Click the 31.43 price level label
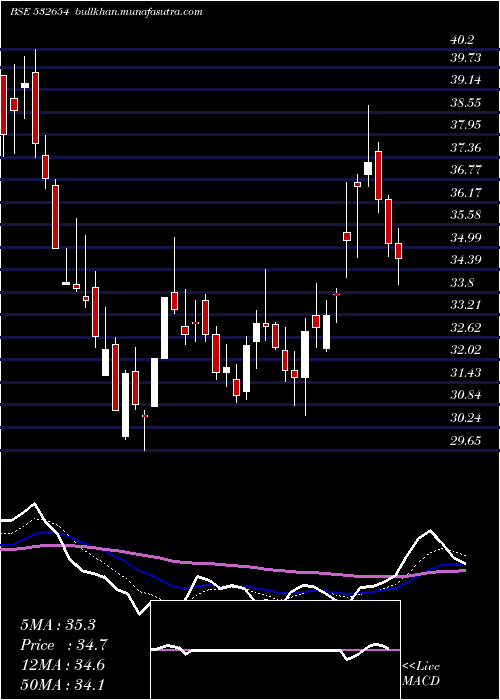This screenshot has height=700, width=500. click(465, 372)
